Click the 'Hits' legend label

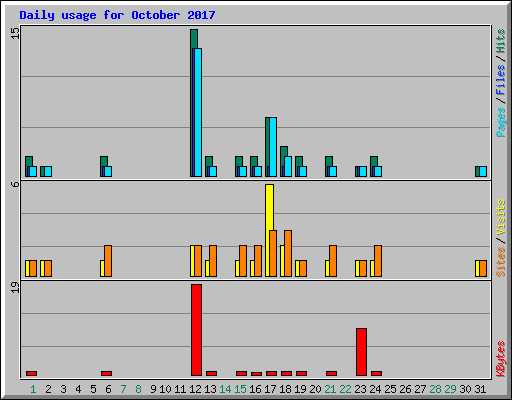point(500,41)
